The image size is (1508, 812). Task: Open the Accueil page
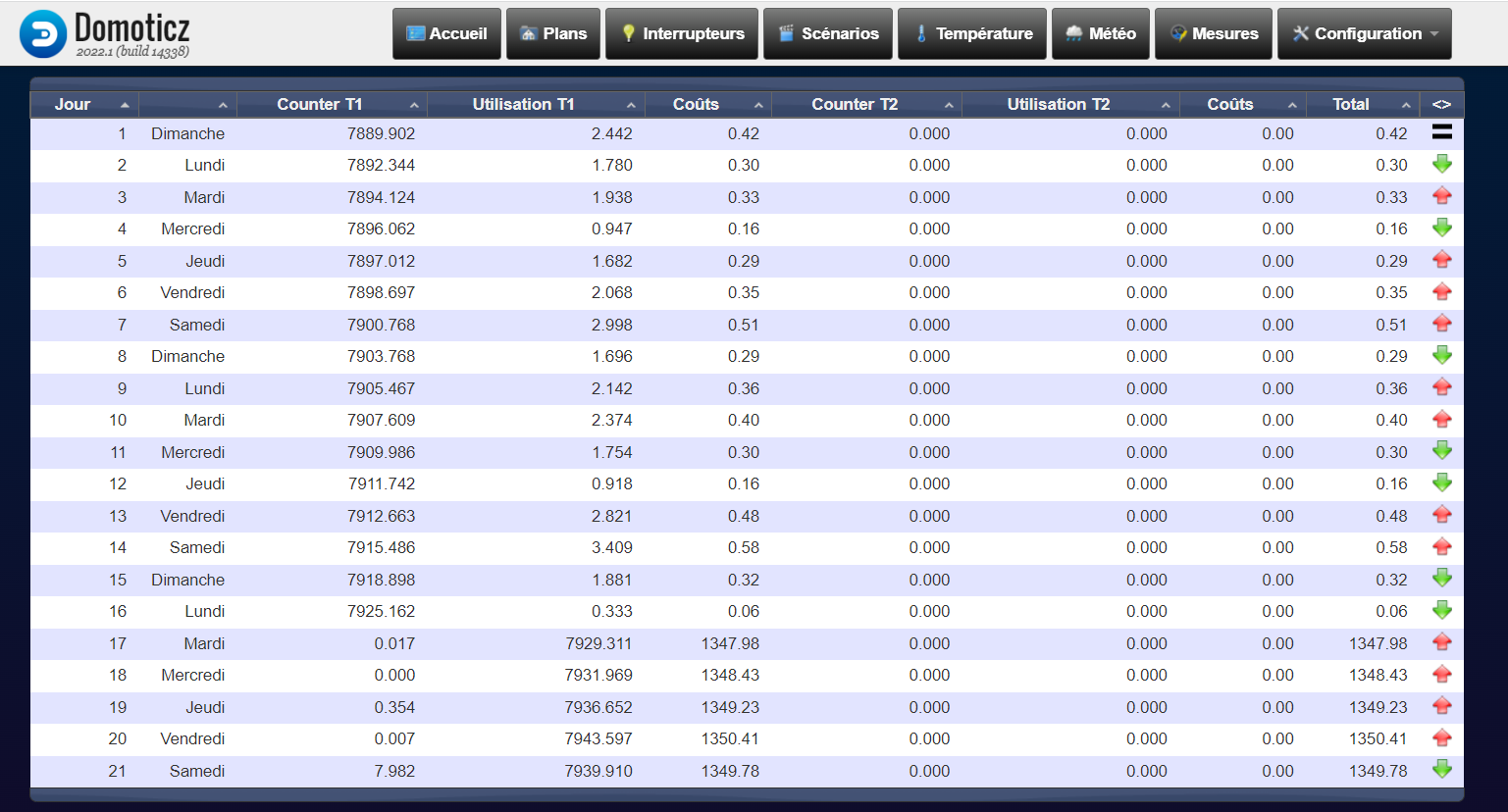(x=446, y=33)
